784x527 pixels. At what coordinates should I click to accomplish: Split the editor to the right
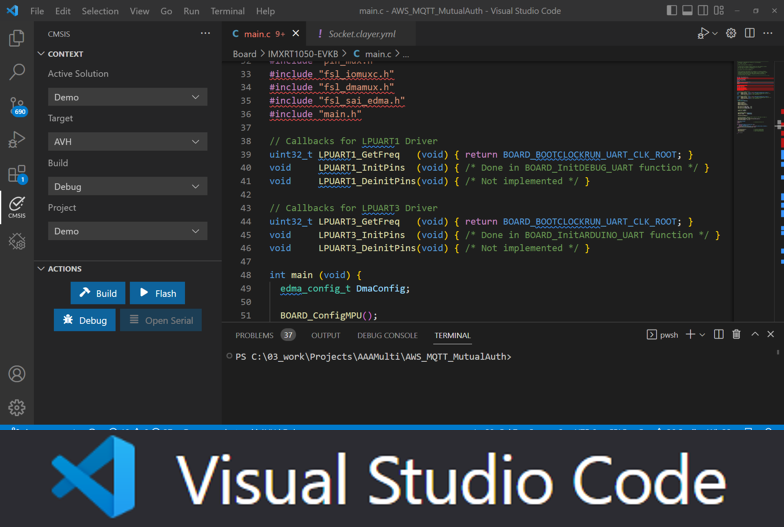tap(750, 34)
